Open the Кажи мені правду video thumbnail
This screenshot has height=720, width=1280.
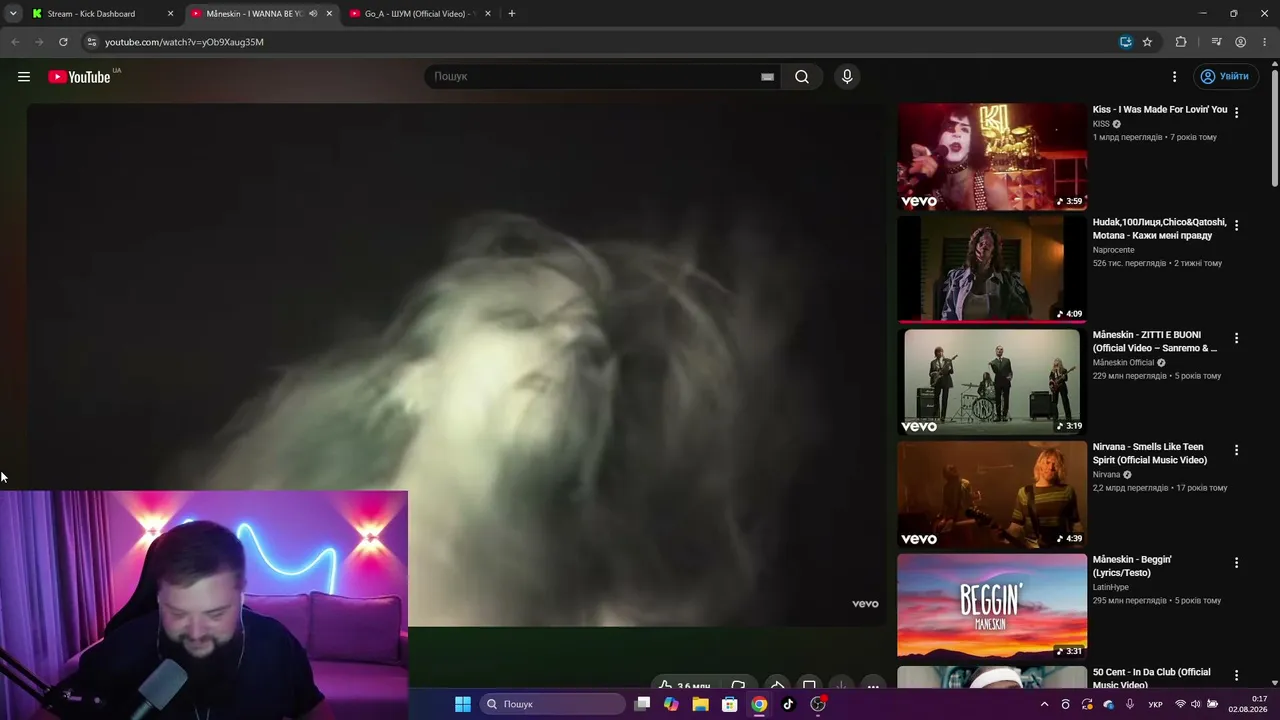pos(992,269)
